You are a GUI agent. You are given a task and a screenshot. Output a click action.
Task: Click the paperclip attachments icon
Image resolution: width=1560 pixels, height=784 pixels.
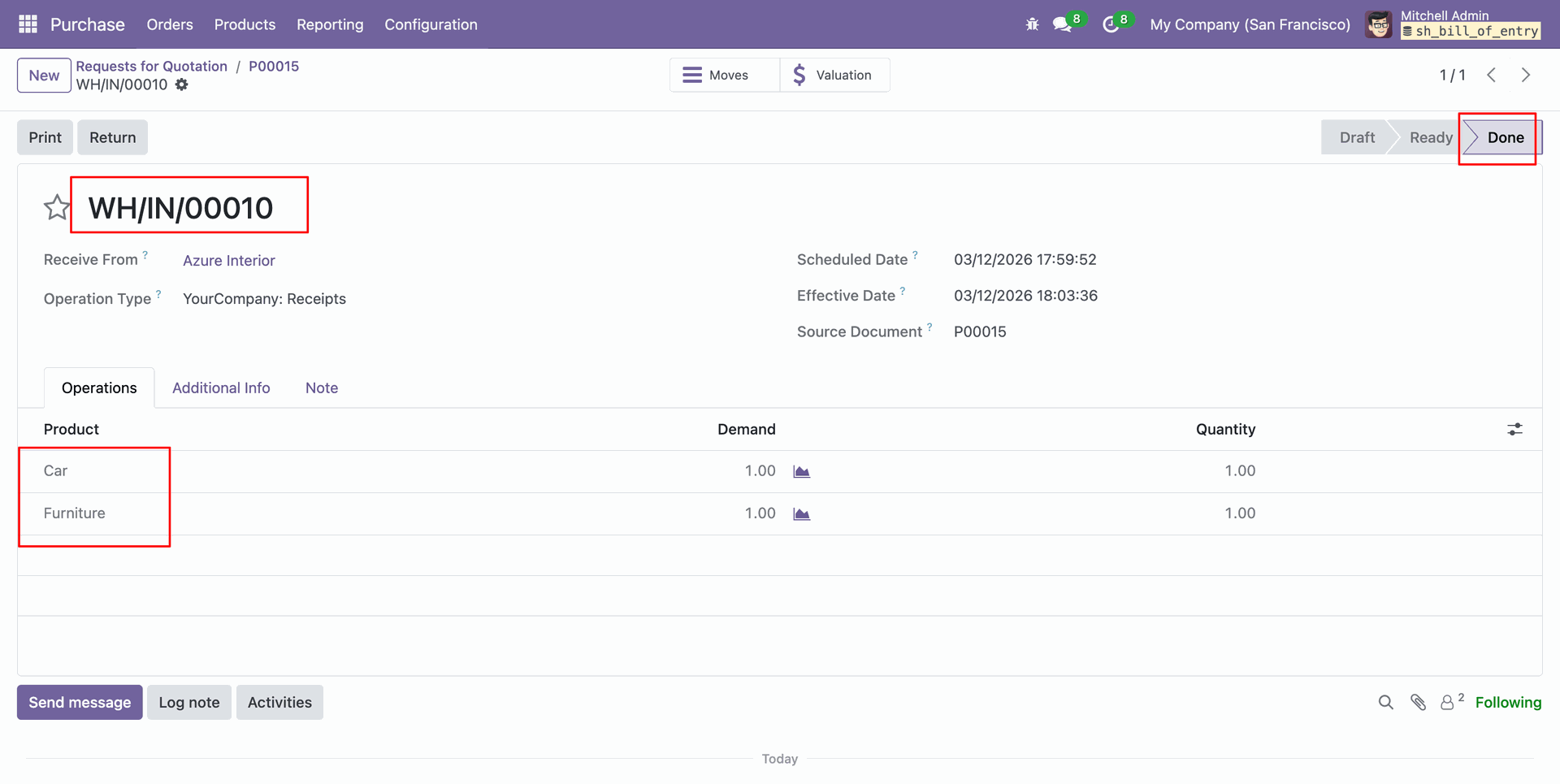tap(1418, 703)
